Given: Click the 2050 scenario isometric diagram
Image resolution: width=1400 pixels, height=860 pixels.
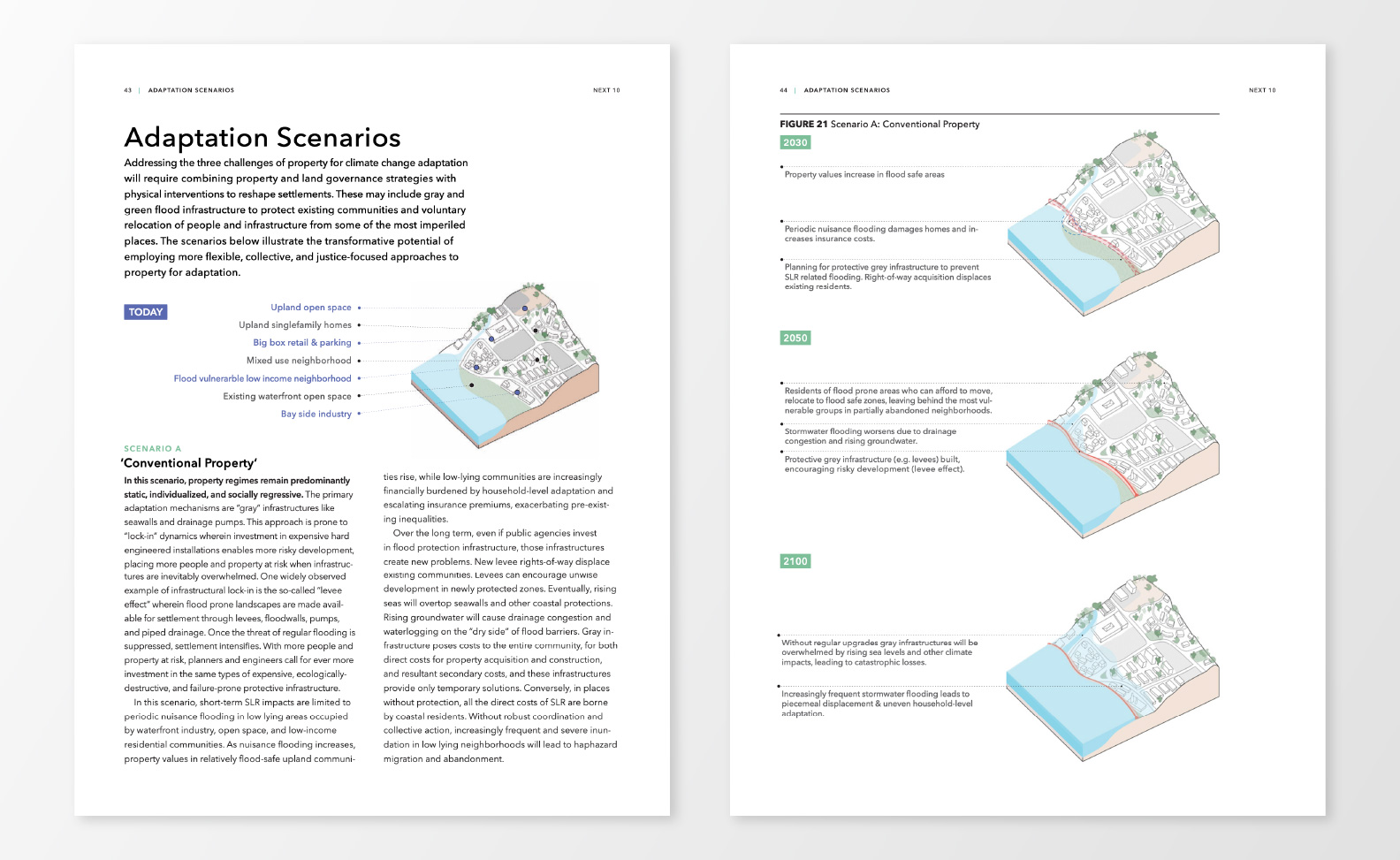Looking at the screenshot, I should (1114, 442).
